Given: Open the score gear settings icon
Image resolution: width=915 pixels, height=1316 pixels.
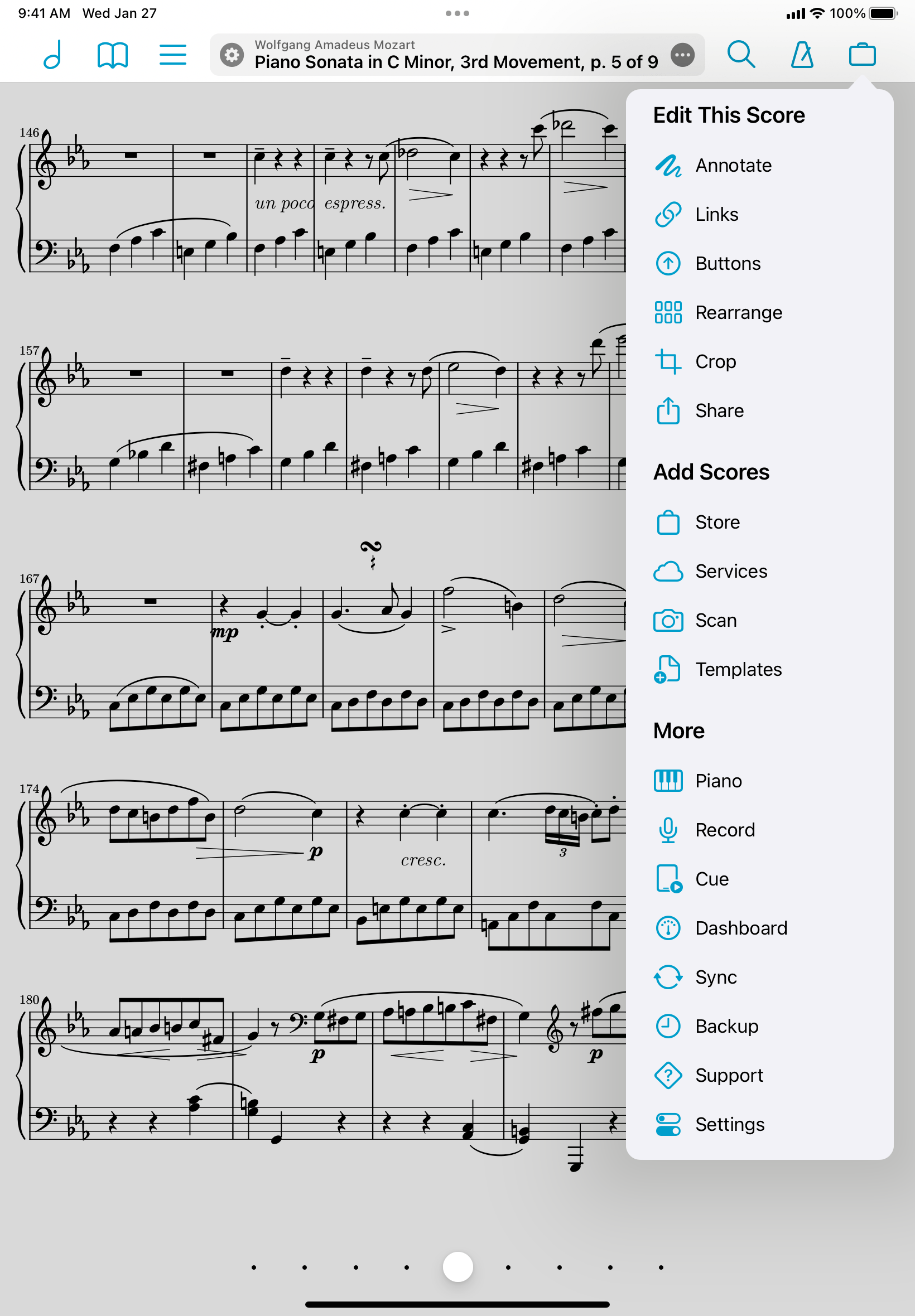Looking at the screenshot, I should click(x=232, y=55).
